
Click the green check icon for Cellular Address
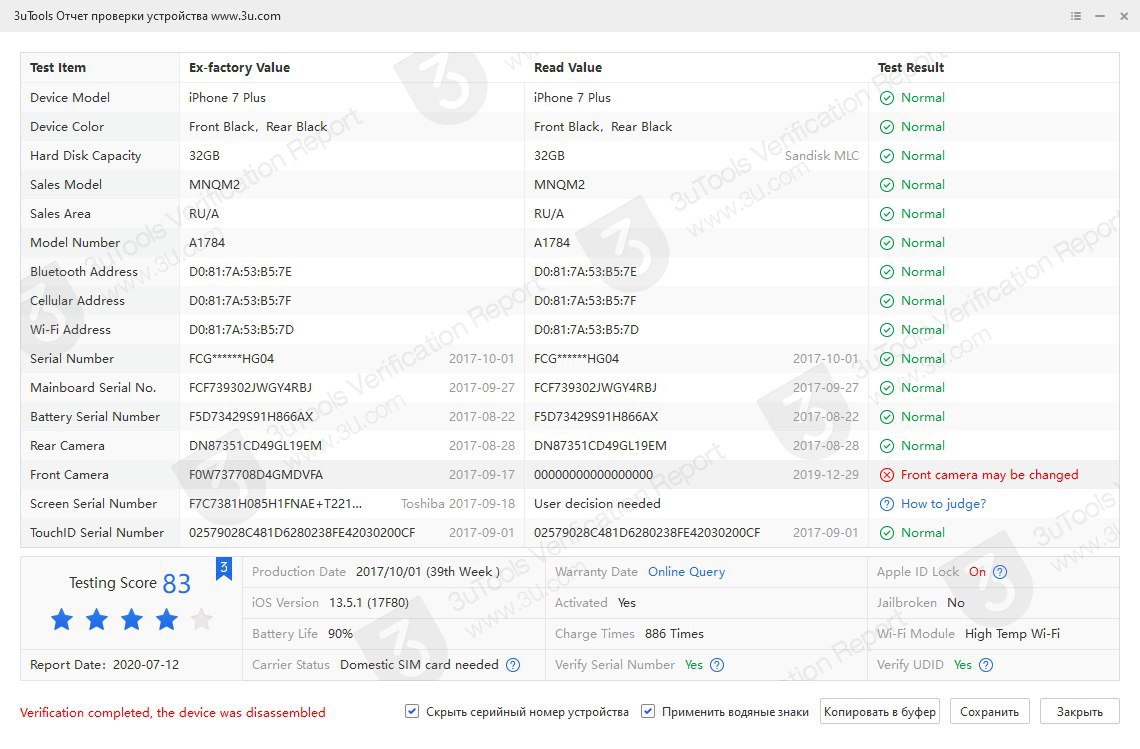tap(887, 301)
